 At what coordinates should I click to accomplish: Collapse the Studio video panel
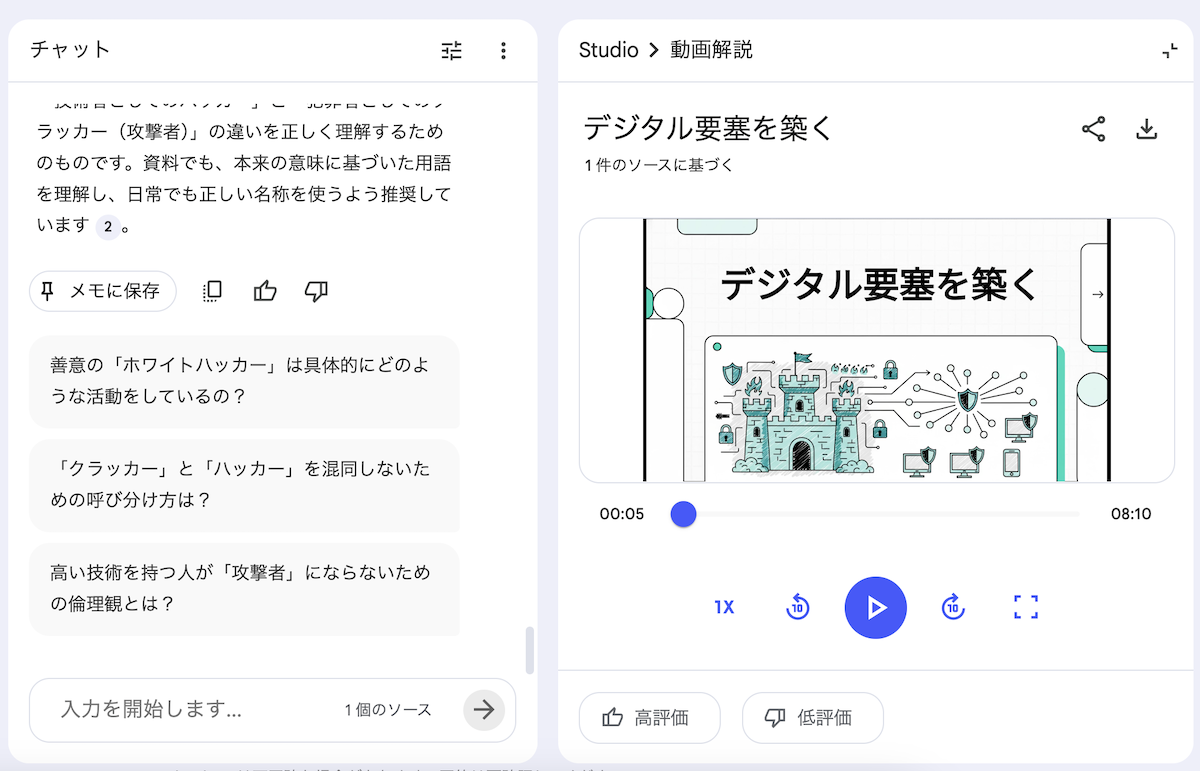pos(1169,51)
